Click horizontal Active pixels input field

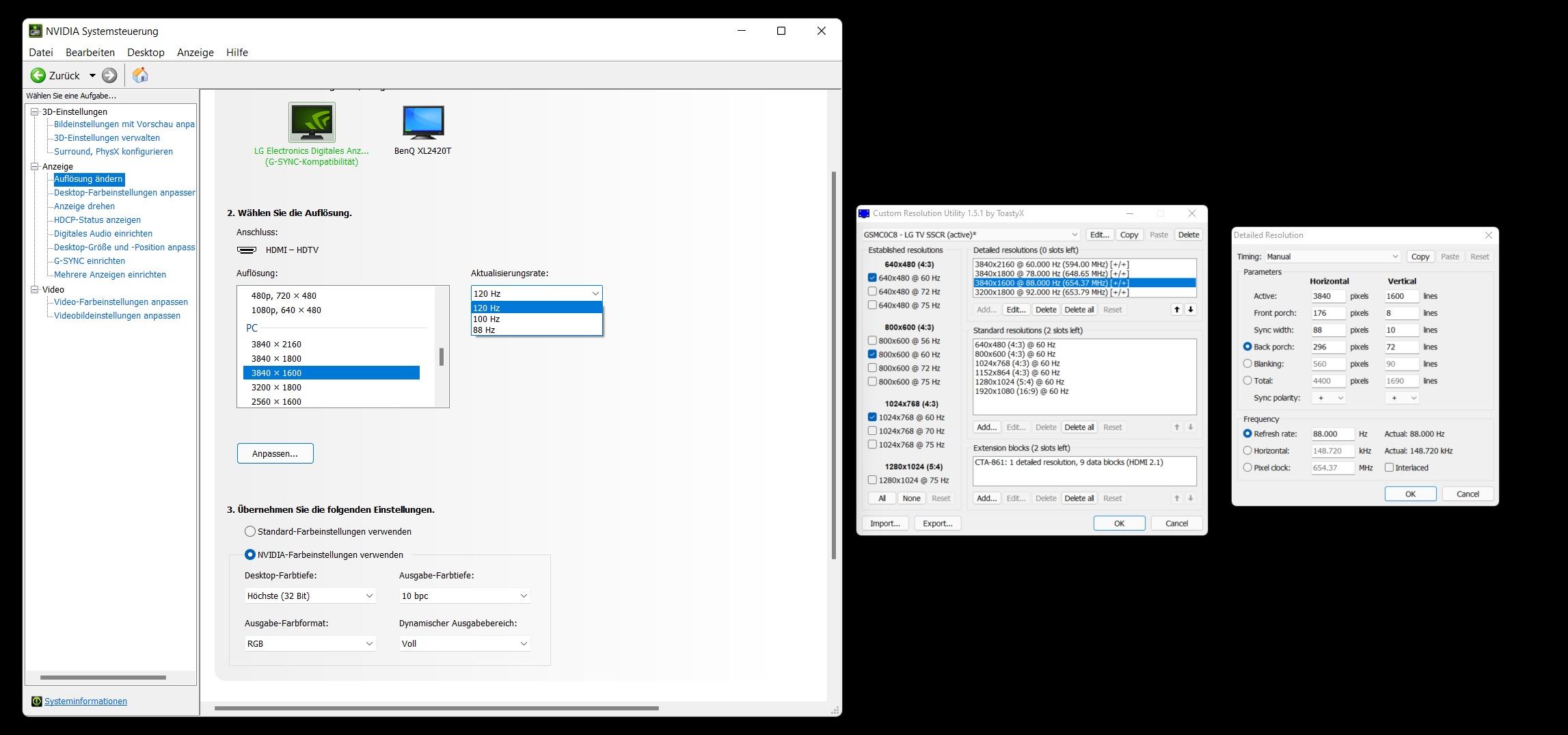1328,297
